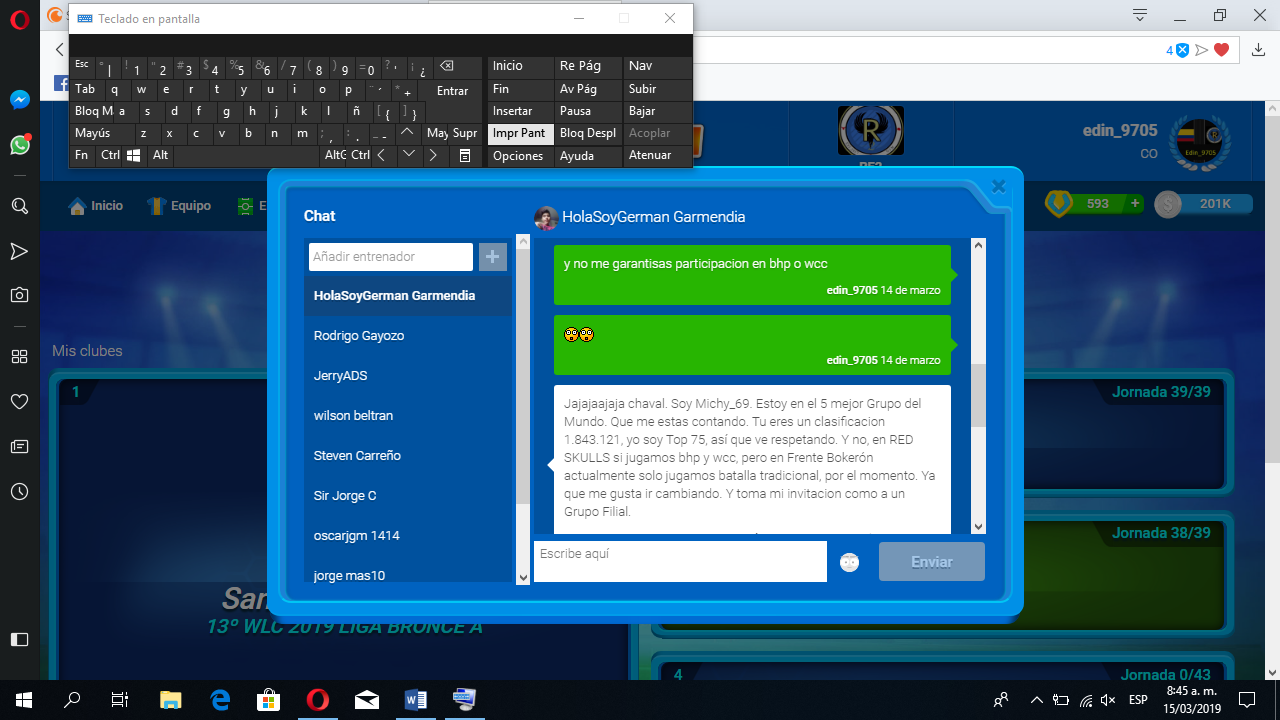Open the Microsoft Store taskbar icon

tap(268, 699)
